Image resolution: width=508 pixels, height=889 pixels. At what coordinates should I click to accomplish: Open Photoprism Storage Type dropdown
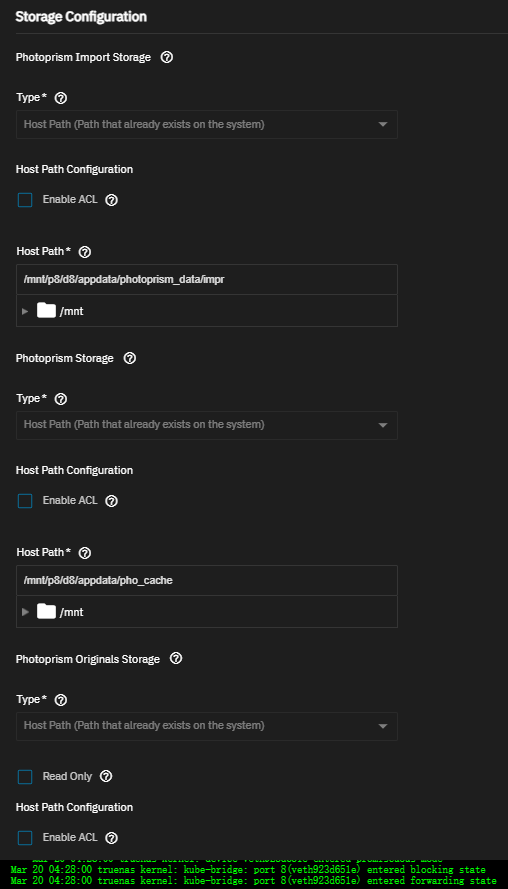tap(207, 425)
